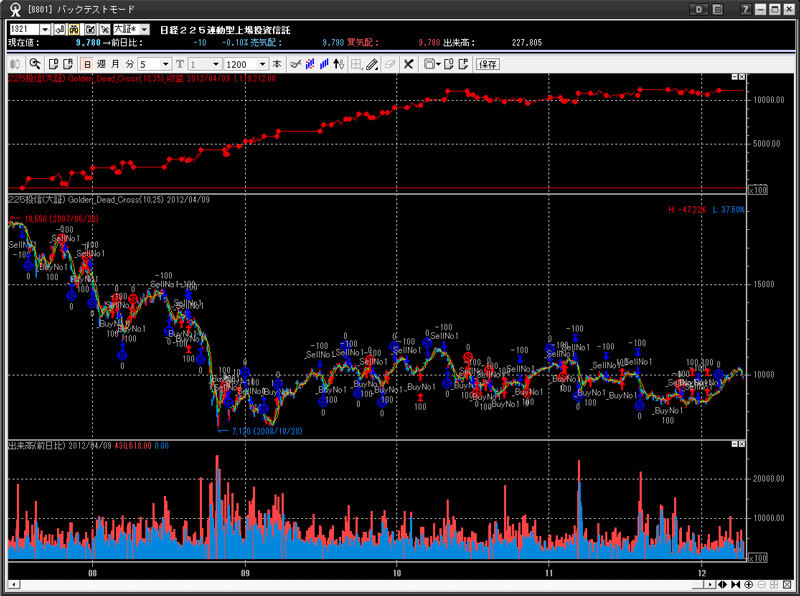The height and width of the screenshot is (596, 800).
Task: Click the up-down arrows icon in toolbar
Action: point(338,64)
